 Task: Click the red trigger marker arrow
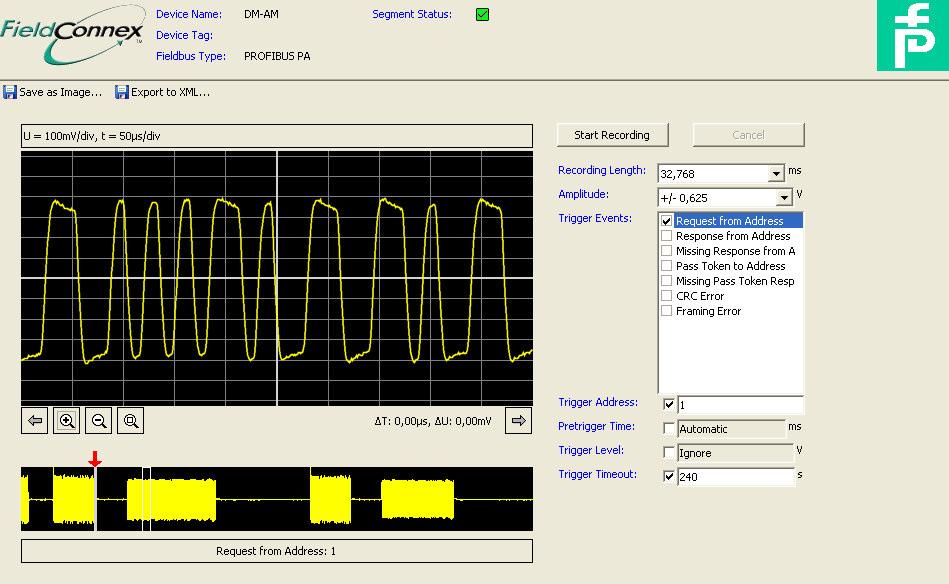click(94, 459)
